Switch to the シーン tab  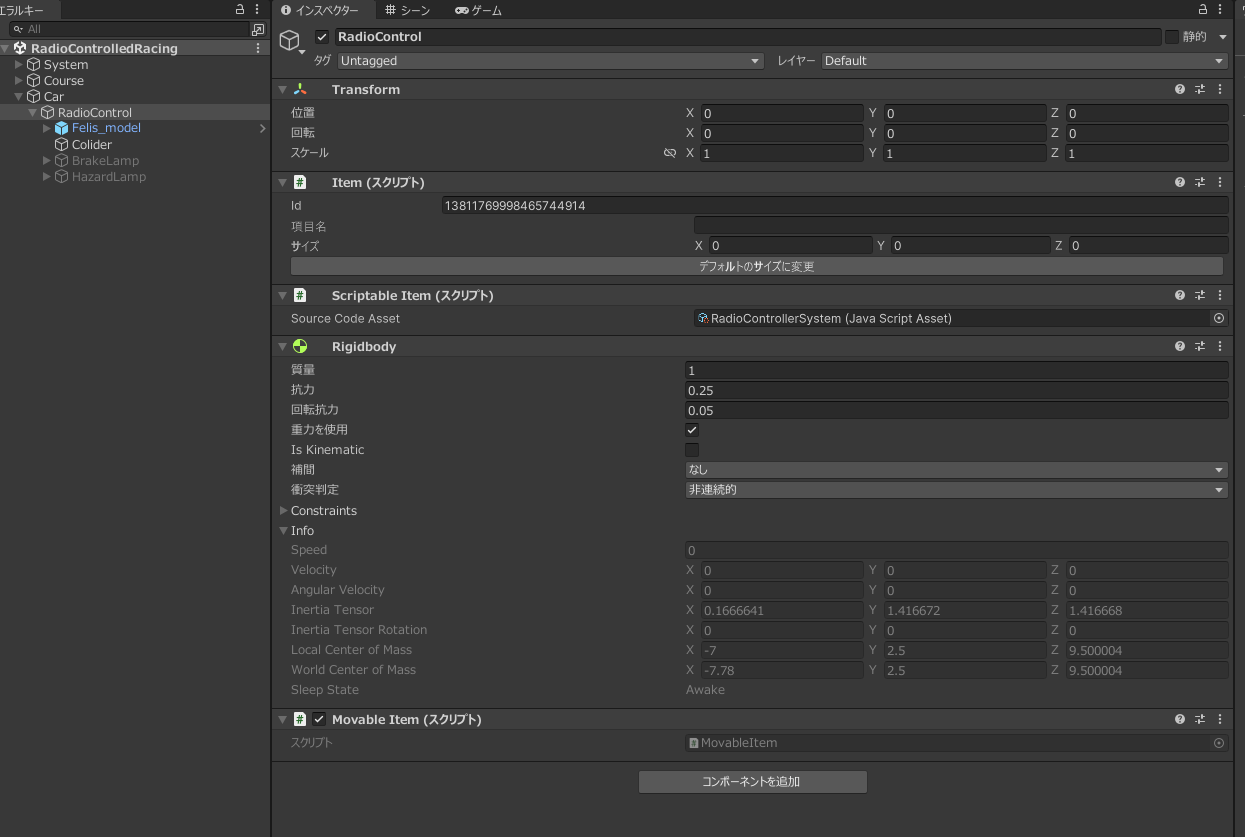[x=407, y=10]
